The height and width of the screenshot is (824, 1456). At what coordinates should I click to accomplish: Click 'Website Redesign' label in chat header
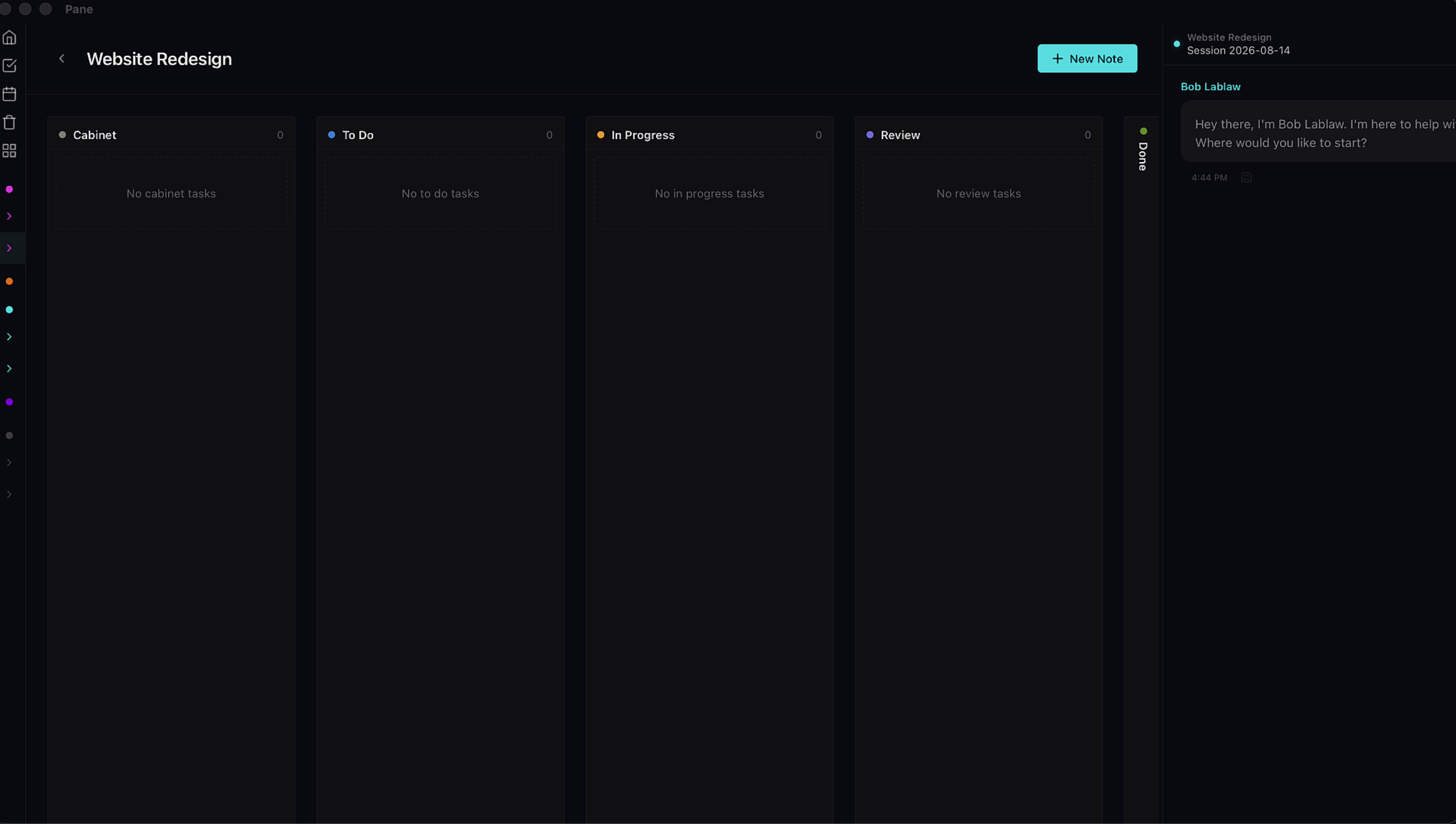1229,37
